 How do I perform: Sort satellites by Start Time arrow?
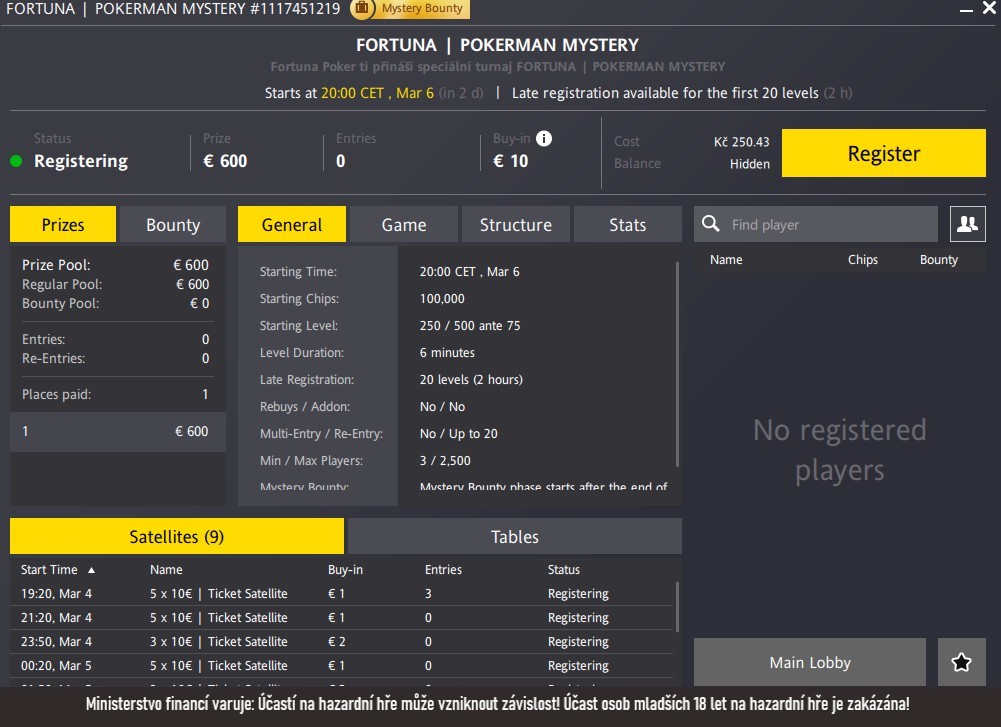91,569
